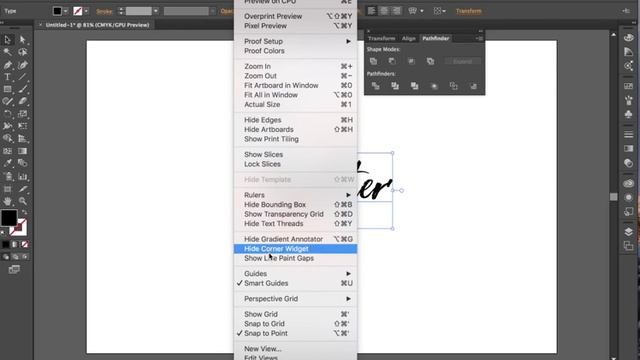
Task: Expand the Guides submenu
Action: point(296,273)
